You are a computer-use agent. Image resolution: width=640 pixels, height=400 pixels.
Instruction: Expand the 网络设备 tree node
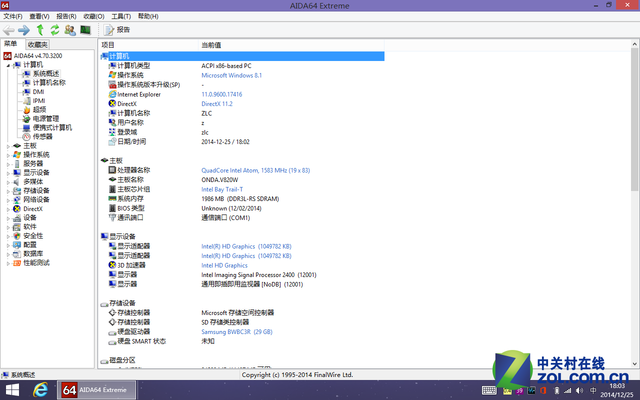[8, 200]
